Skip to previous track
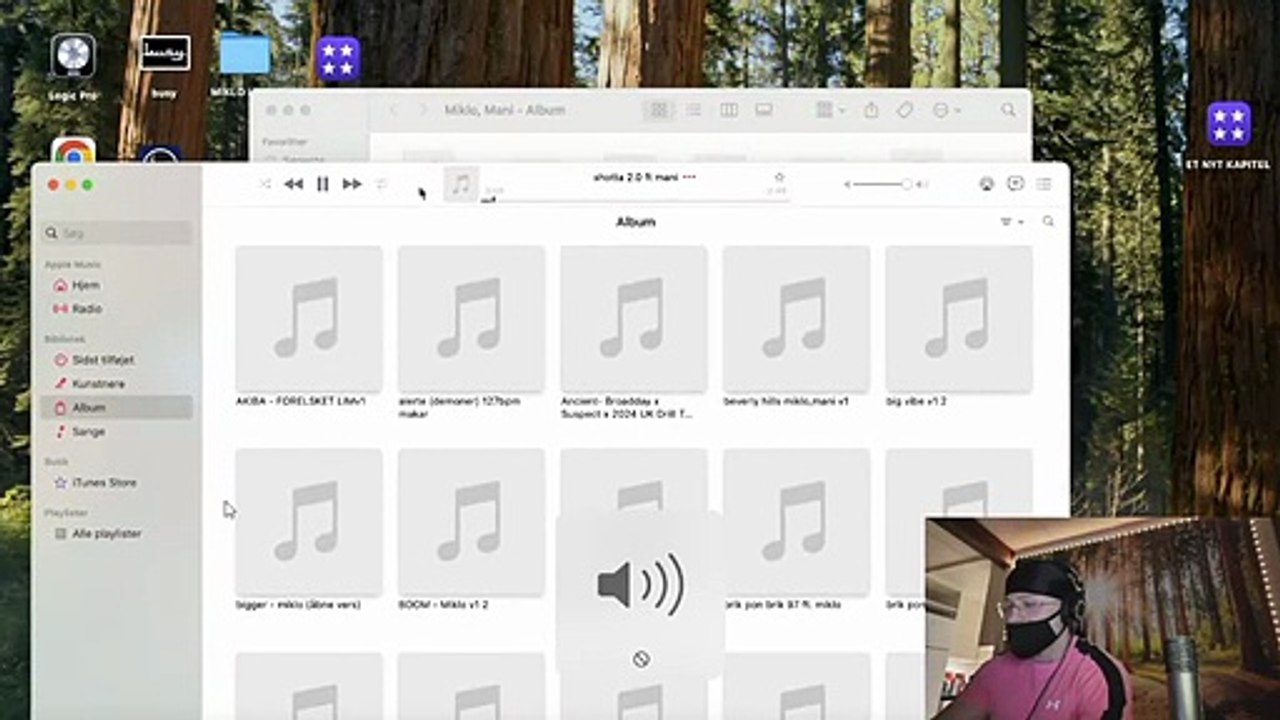Screen dimensions: 1280x720 point(293,184)
